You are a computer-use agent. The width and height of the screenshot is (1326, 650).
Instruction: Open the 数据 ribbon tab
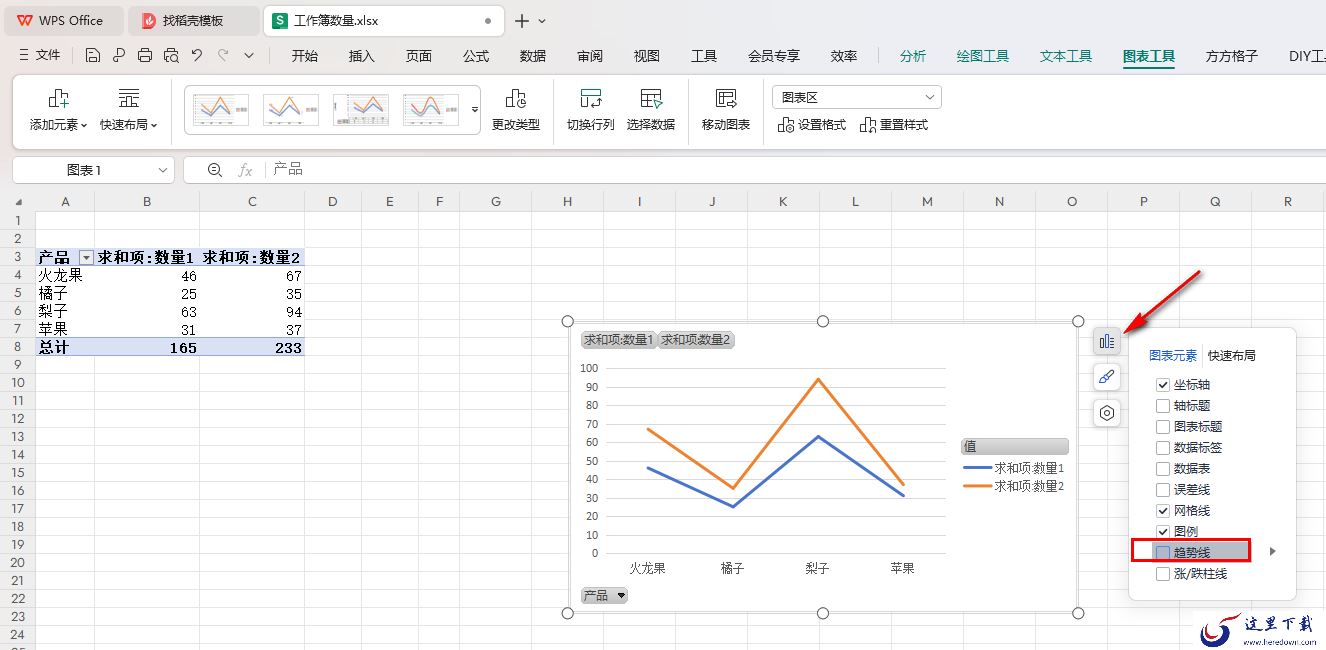coord(533,56)
